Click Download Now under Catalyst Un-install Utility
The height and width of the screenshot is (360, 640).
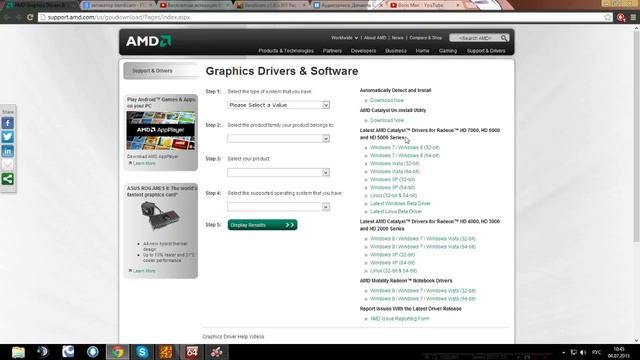click(387, 120)
